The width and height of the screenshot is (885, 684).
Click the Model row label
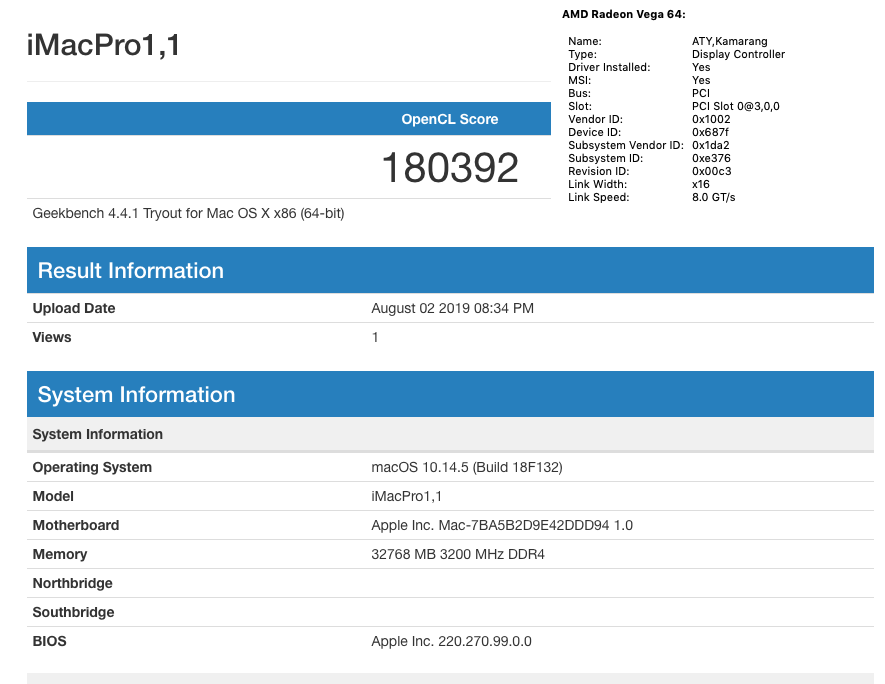coord(53,496)
